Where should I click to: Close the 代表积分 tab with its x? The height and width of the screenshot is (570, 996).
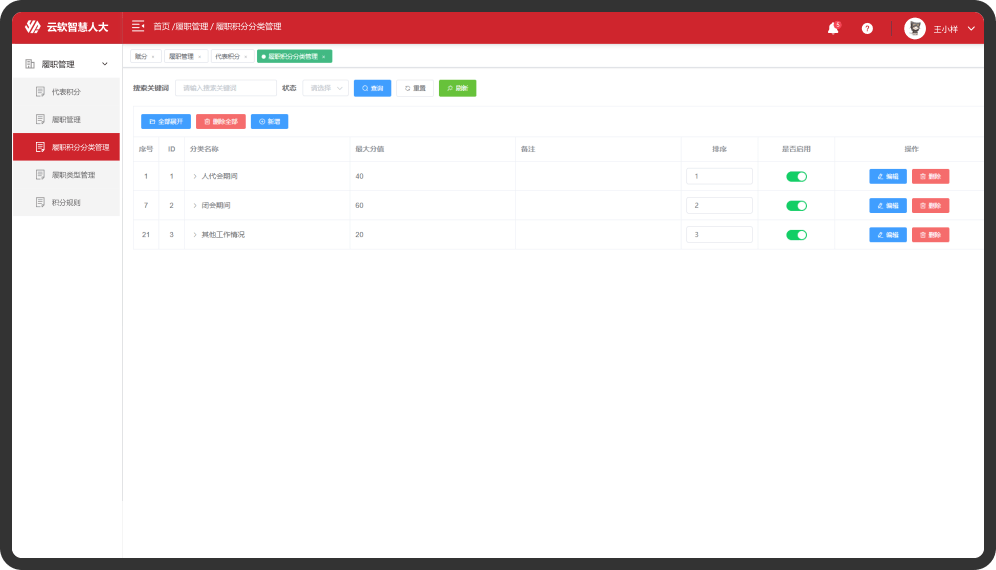click(x=244, y=57)
